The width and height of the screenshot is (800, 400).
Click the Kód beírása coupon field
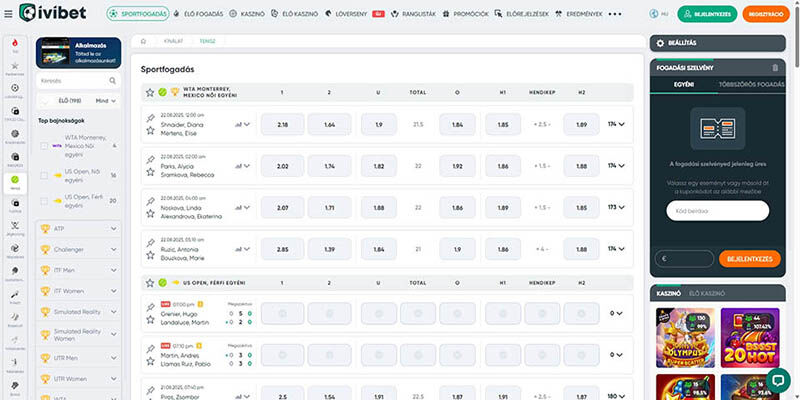point(717,211)
